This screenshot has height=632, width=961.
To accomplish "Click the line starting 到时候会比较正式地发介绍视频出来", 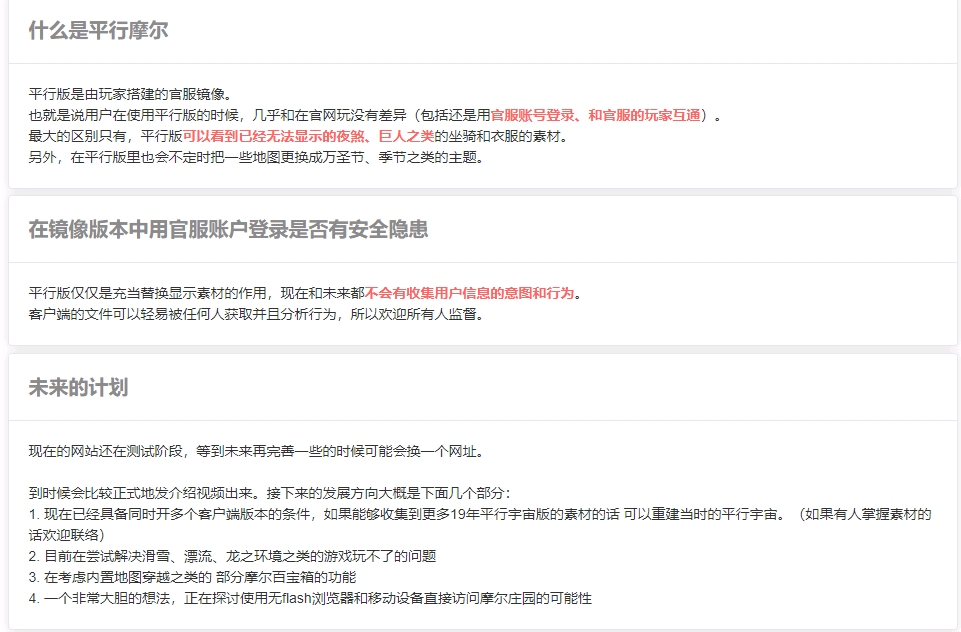I will [x=270, y=493].
